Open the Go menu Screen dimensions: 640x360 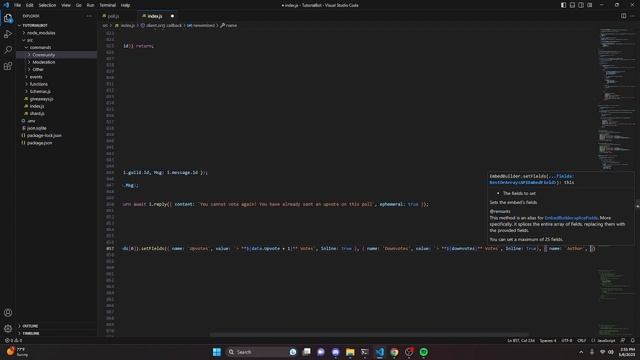pyautogui.click(x=78, y=5)
